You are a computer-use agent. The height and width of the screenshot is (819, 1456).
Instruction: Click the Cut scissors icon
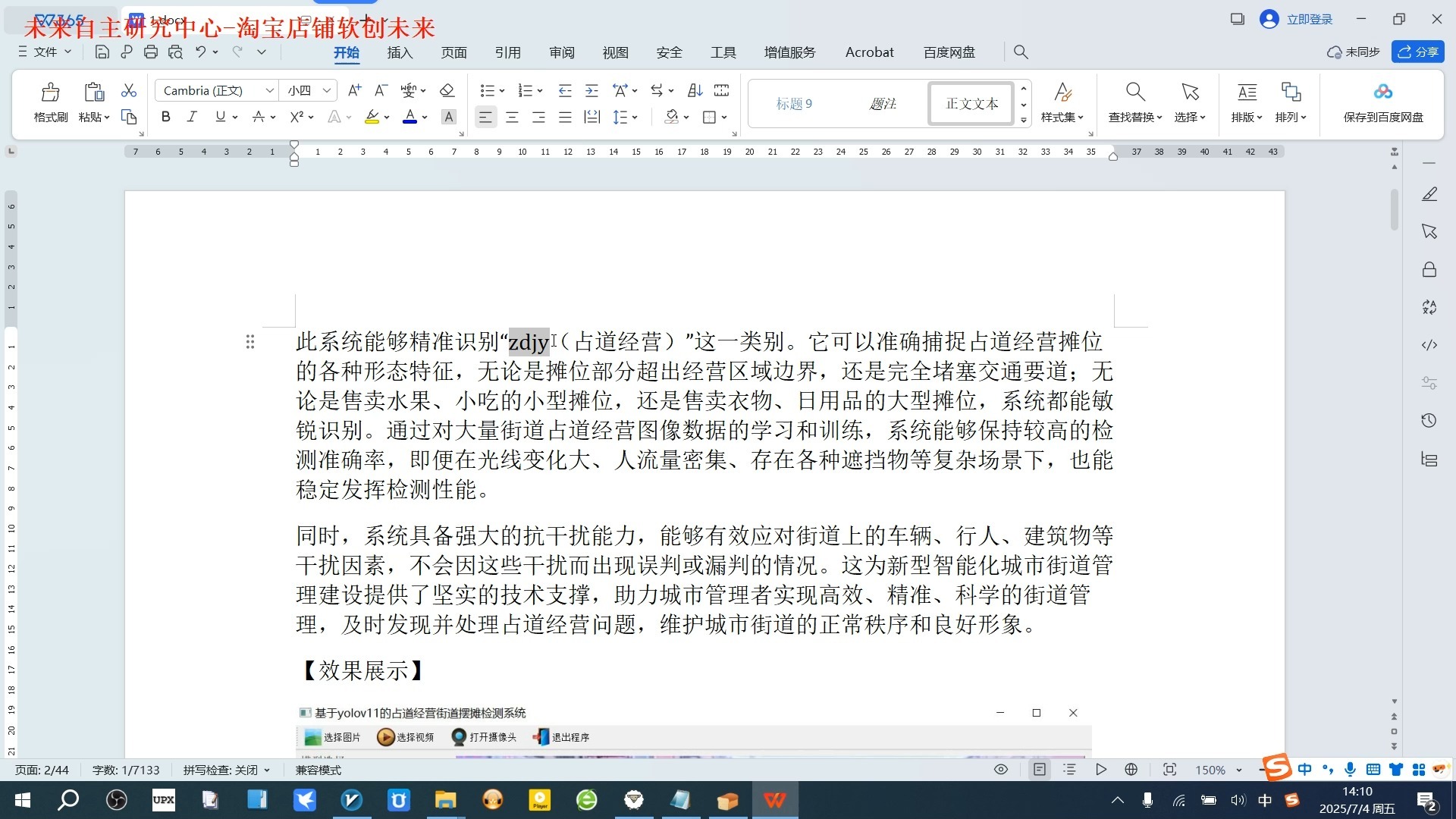(129, 91)
